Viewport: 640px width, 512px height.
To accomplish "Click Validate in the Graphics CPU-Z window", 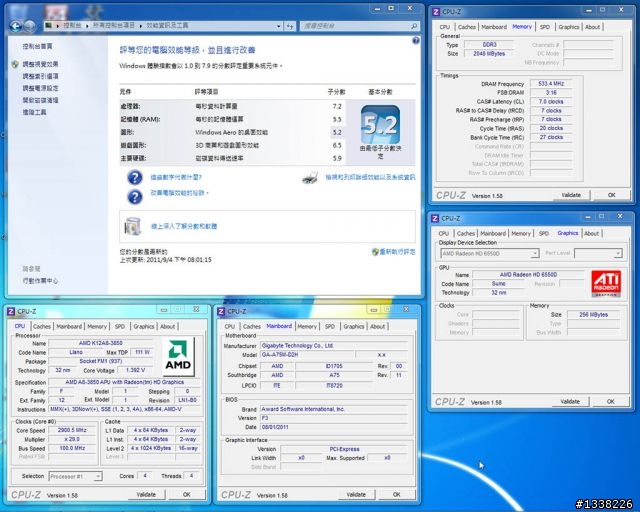I will 570,402.
